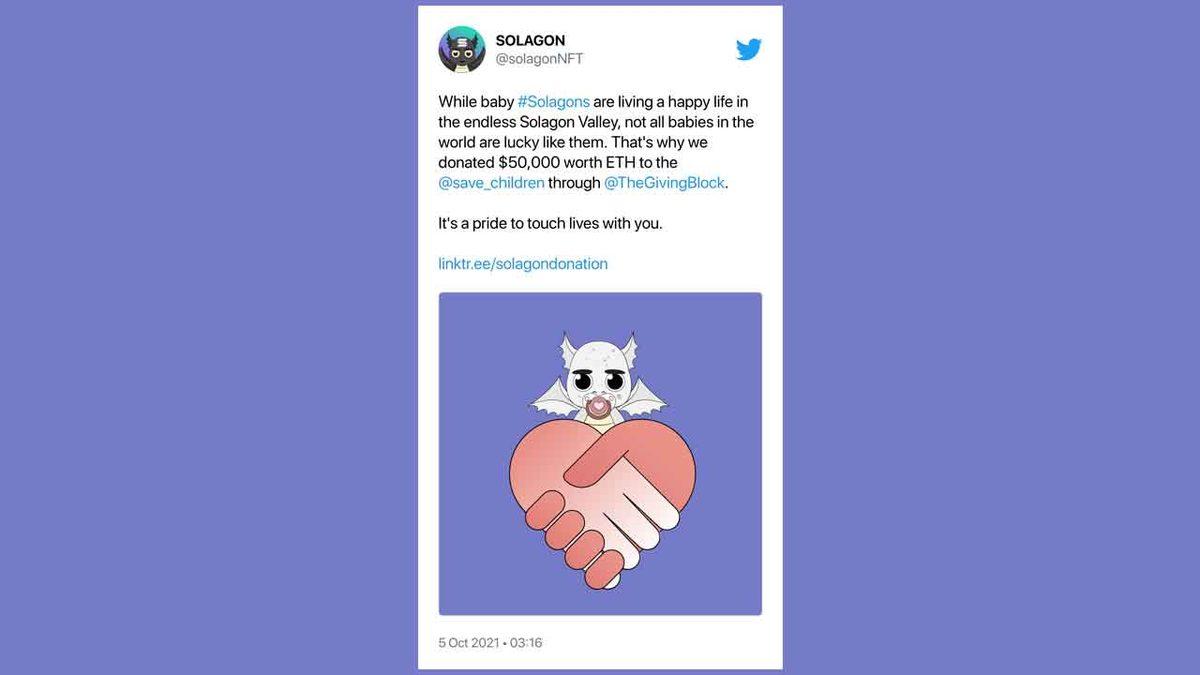Select the SOLAGON display name
The image size is (1200, 675).
click(x=530, y=41)
